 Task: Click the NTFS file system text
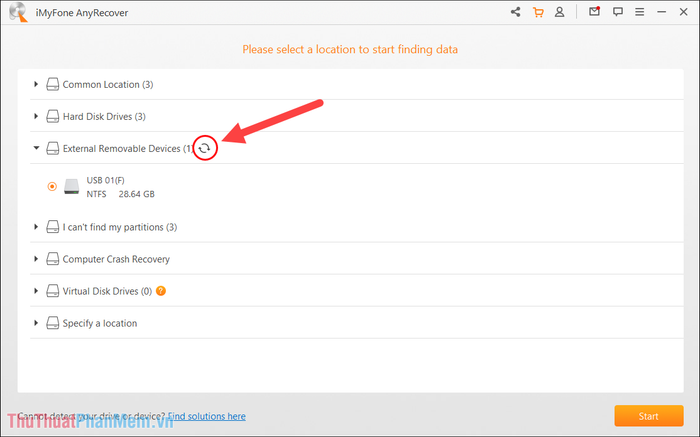click(x=96, y=194)
